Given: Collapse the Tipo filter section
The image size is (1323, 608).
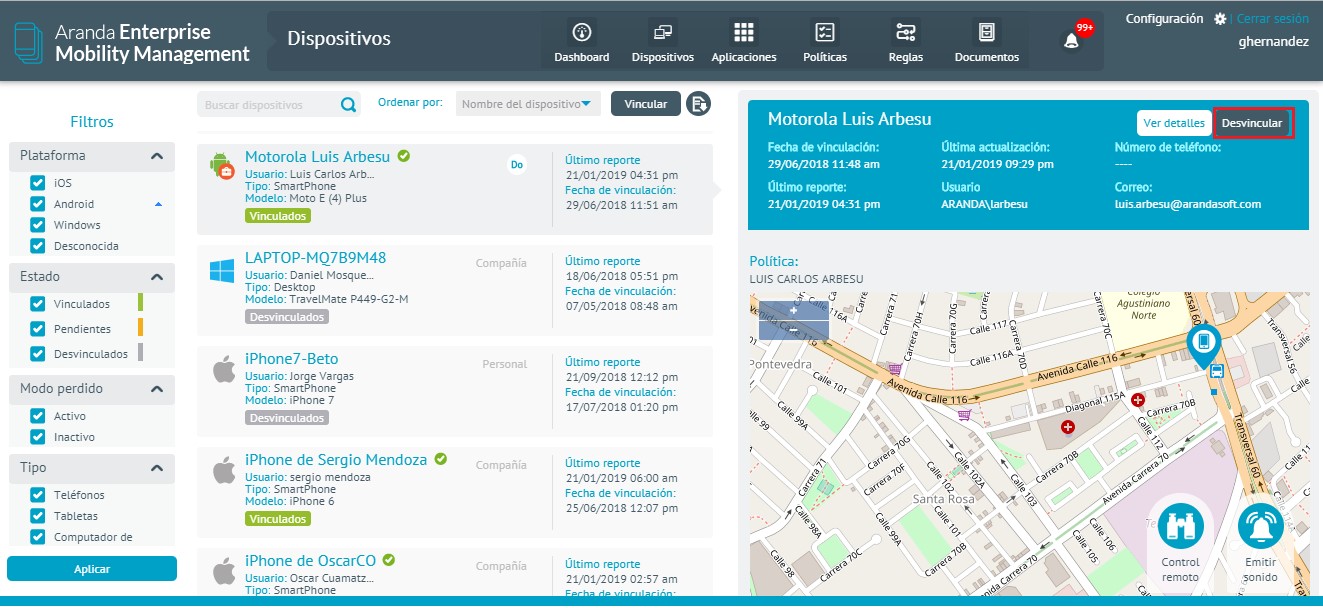Looking at the screenshot, I should point(157,468).
